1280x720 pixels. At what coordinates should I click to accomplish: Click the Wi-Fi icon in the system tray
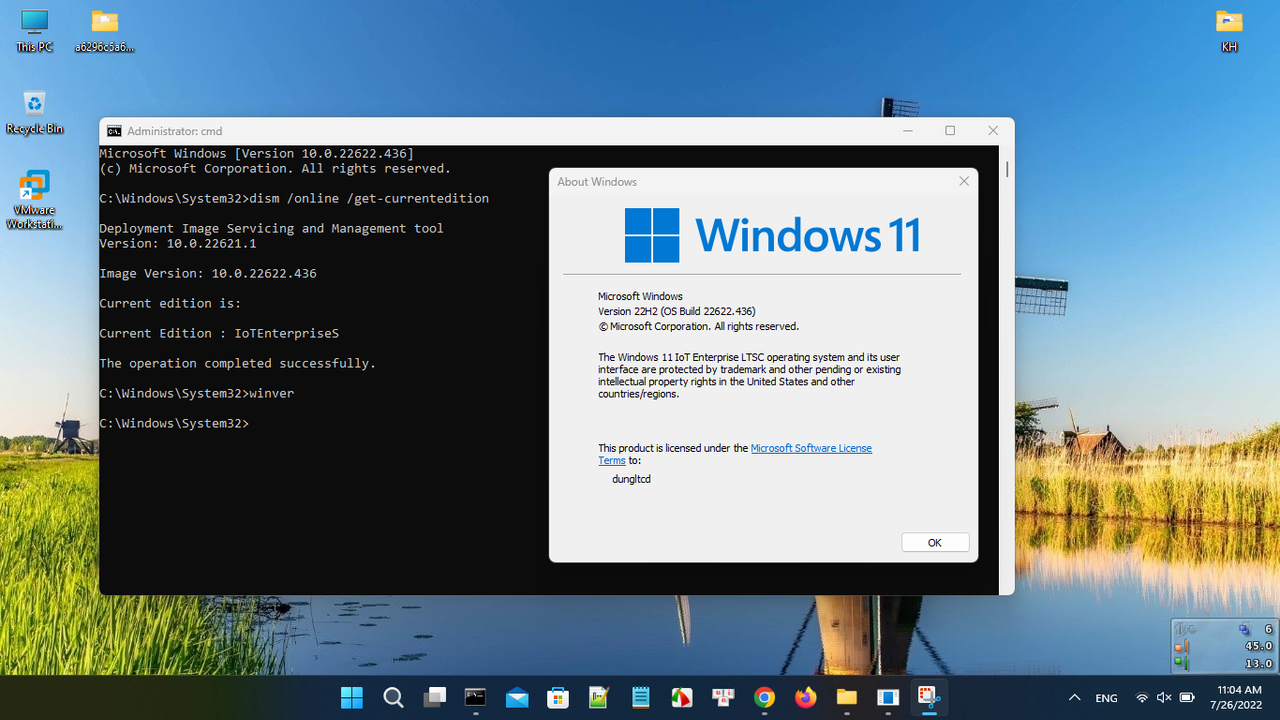coord(1141,697)
